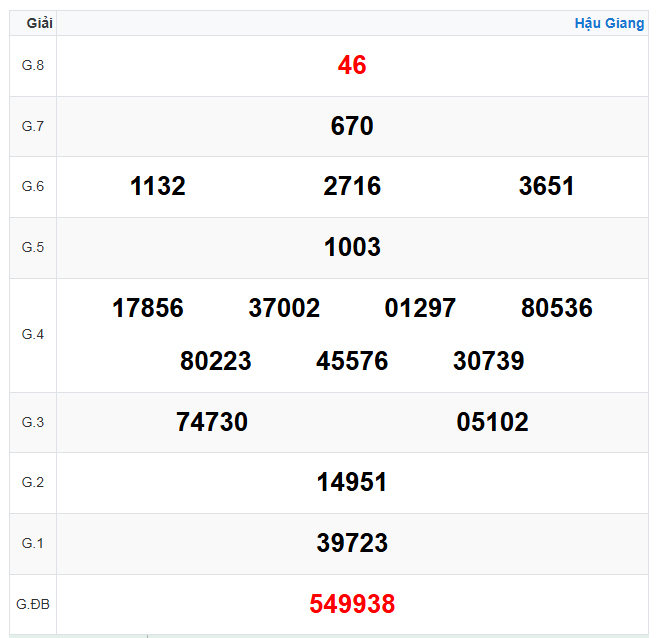This screenshot has width=658, height=638.
Task: Open the Hậu Giang province link
Action: click(x=609, y=23)
